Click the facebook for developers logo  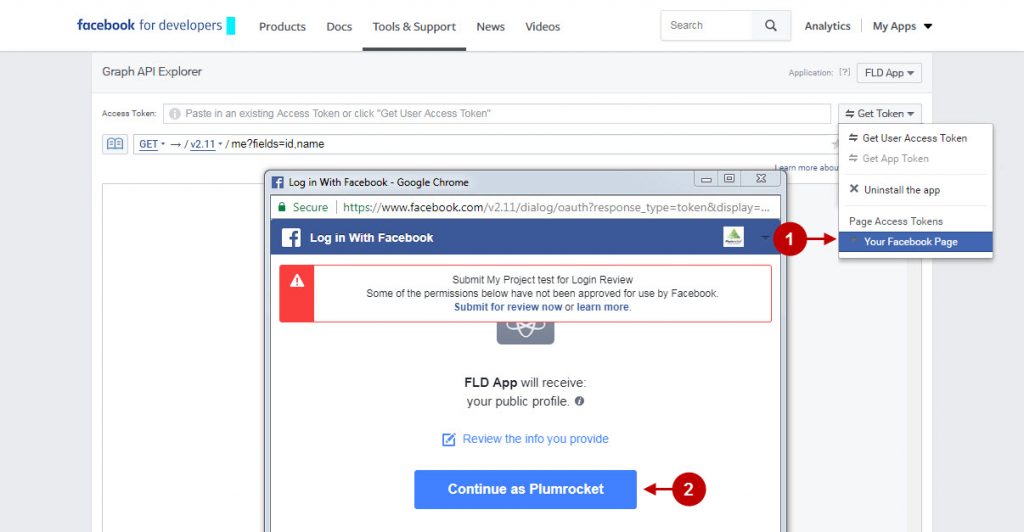[155, 25]
